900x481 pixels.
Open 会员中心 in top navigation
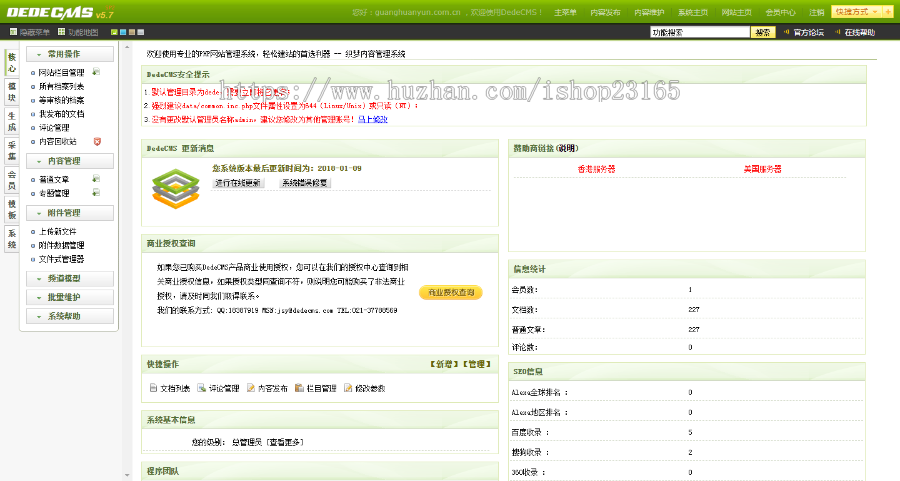tap(780, 13)
